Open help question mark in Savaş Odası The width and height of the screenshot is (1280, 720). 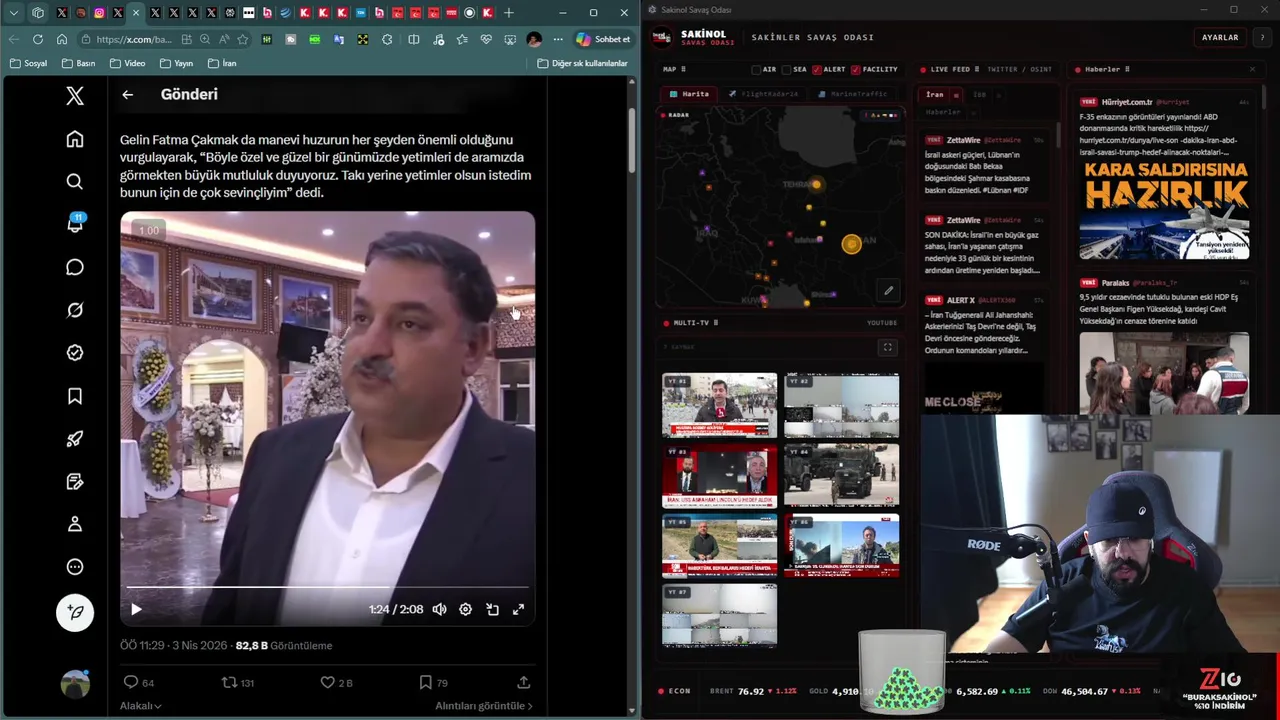[x=1262, y=37]
